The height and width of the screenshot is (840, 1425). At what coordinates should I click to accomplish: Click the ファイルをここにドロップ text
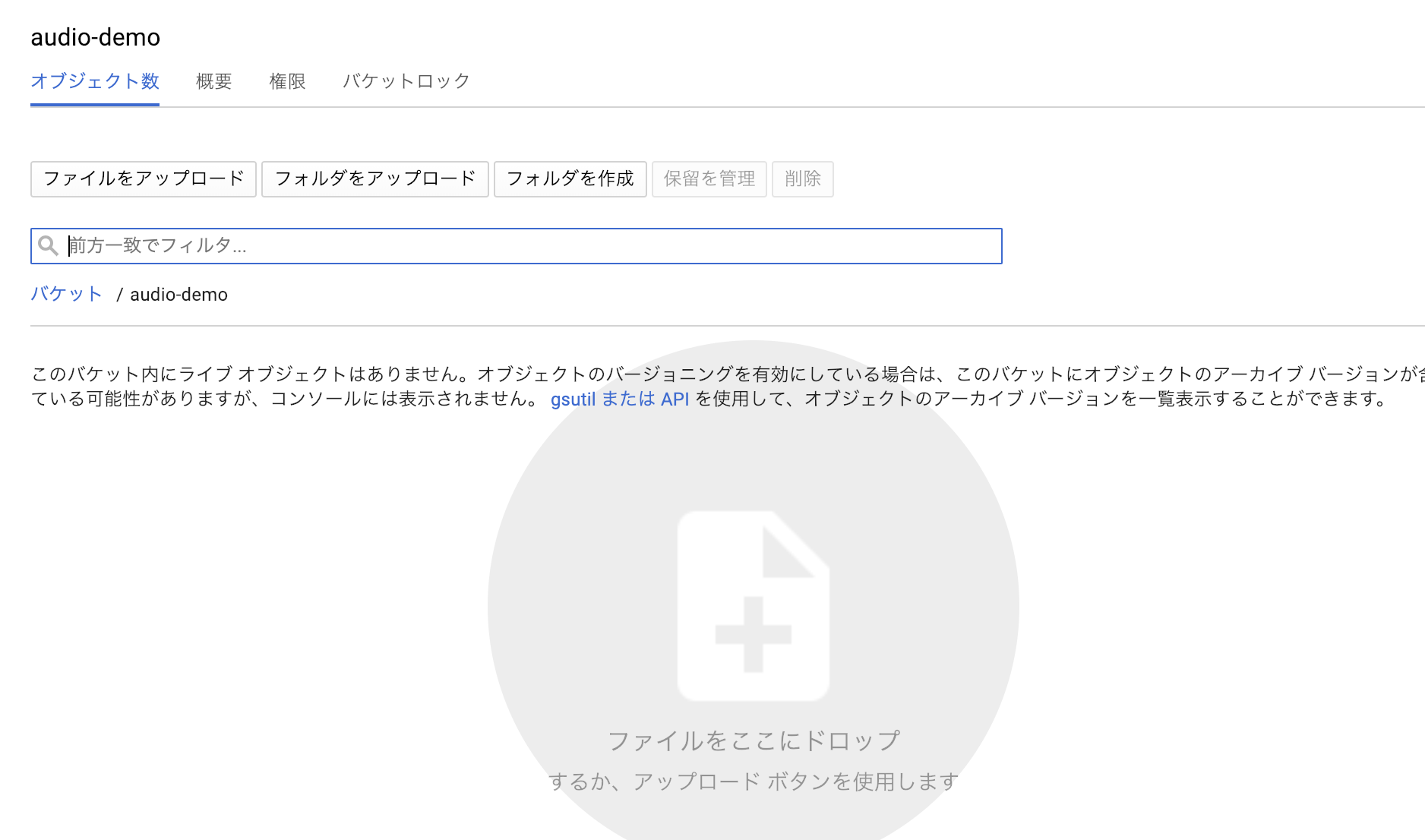(x=754, y=741)
